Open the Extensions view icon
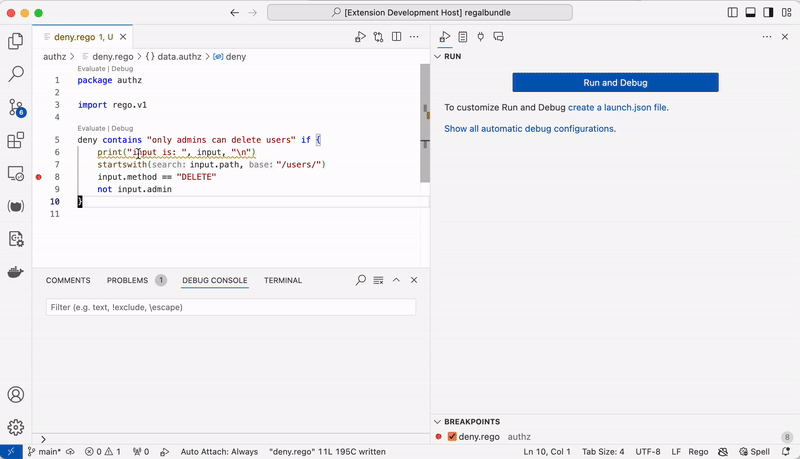This screenshot has height=459, width=800. coord(16,140)
